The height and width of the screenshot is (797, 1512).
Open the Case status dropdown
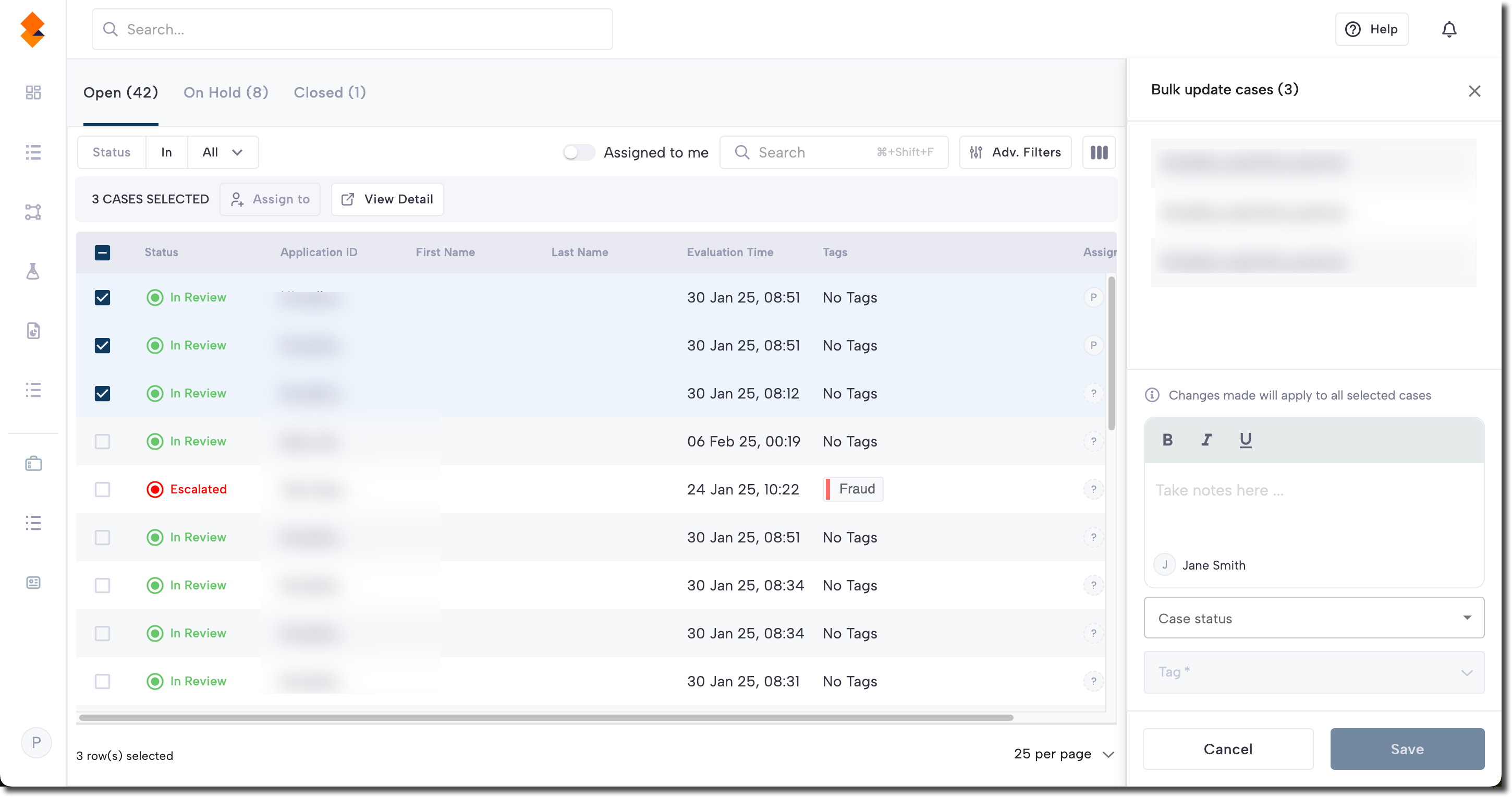(1313, 618)
